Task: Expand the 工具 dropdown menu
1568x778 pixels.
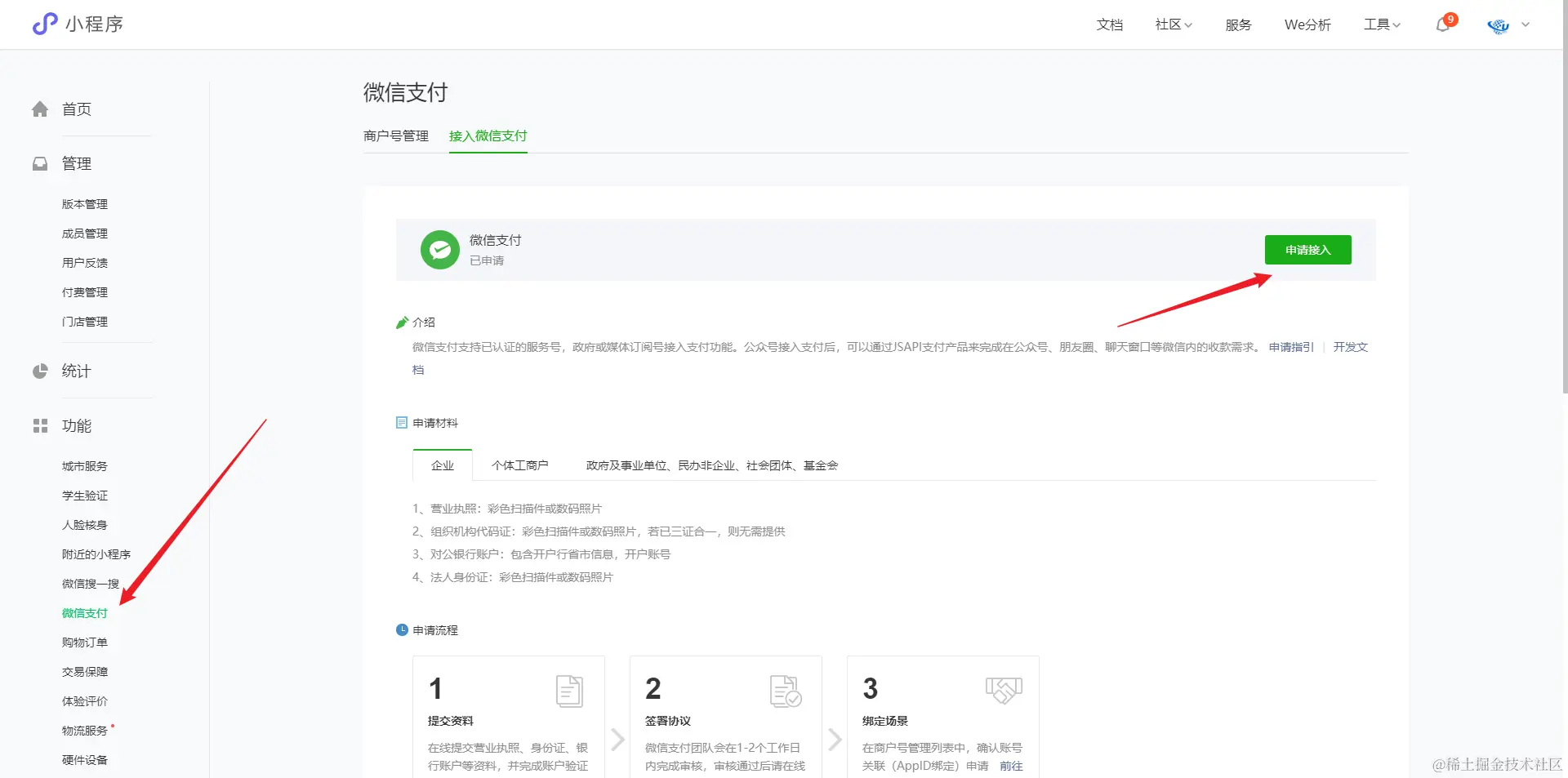Action: (1382, 24)
